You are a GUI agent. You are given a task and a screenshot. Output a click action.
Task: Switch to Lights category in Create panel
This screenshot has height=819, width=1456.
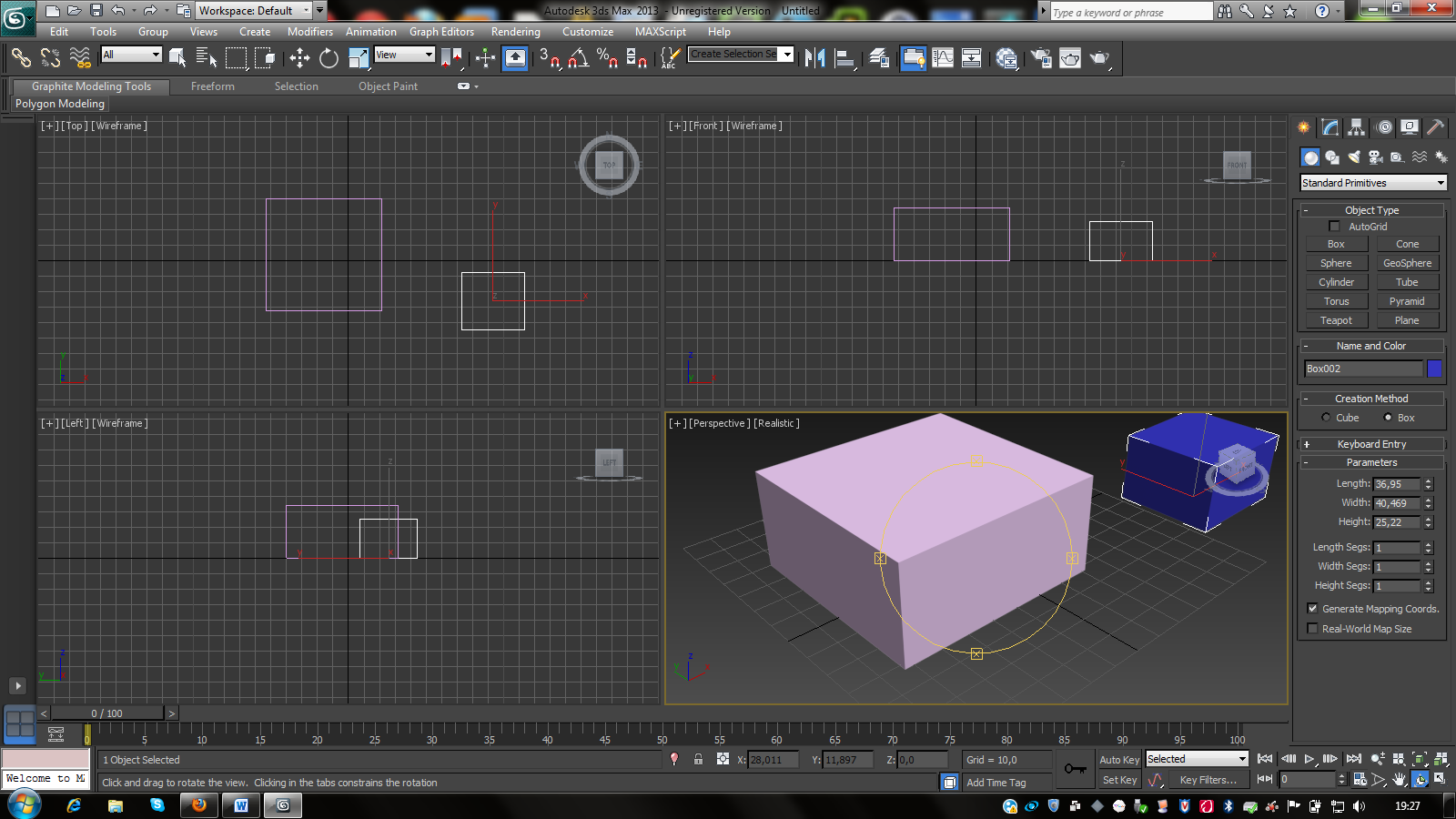pyautogui.click(x=1354, y=157)
